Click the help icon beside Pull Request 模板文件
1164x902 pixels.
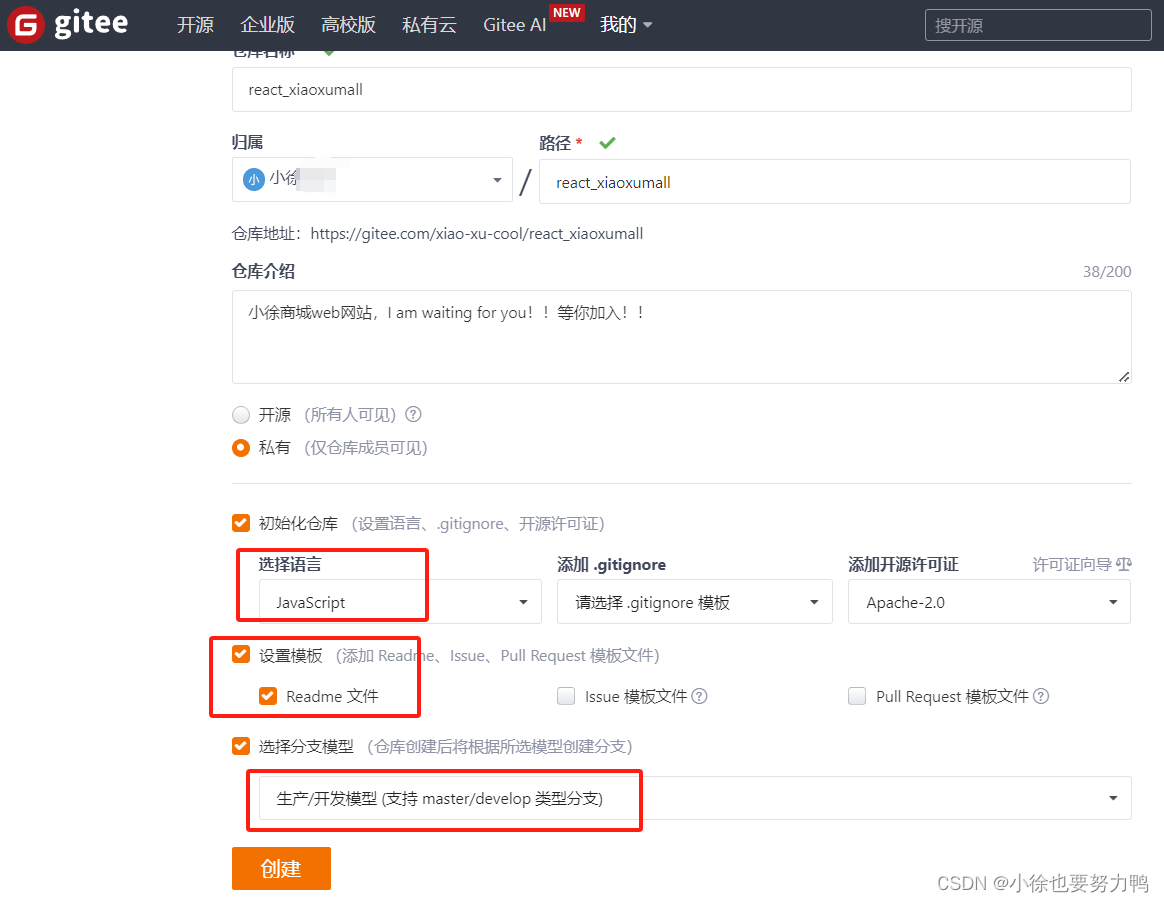[x=1041, y=696]
